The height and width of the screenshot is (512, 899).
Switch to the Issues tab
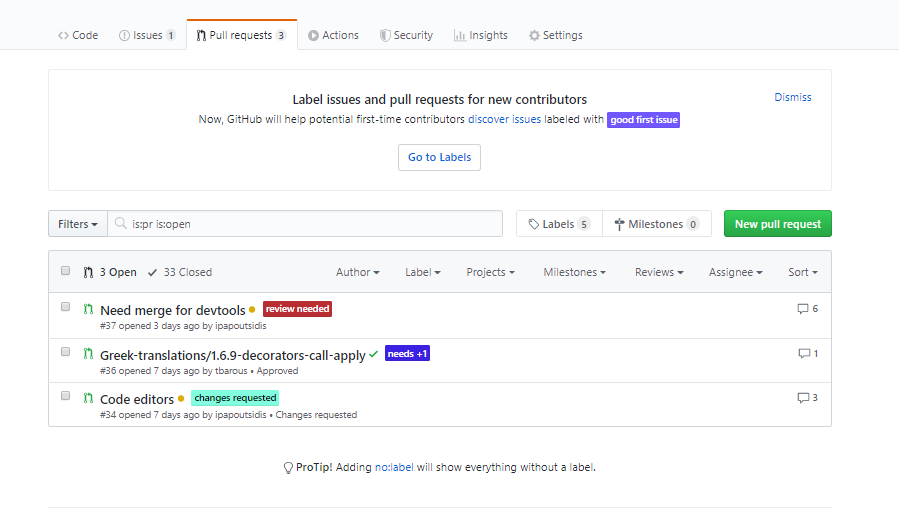click(x=147, y=35)
